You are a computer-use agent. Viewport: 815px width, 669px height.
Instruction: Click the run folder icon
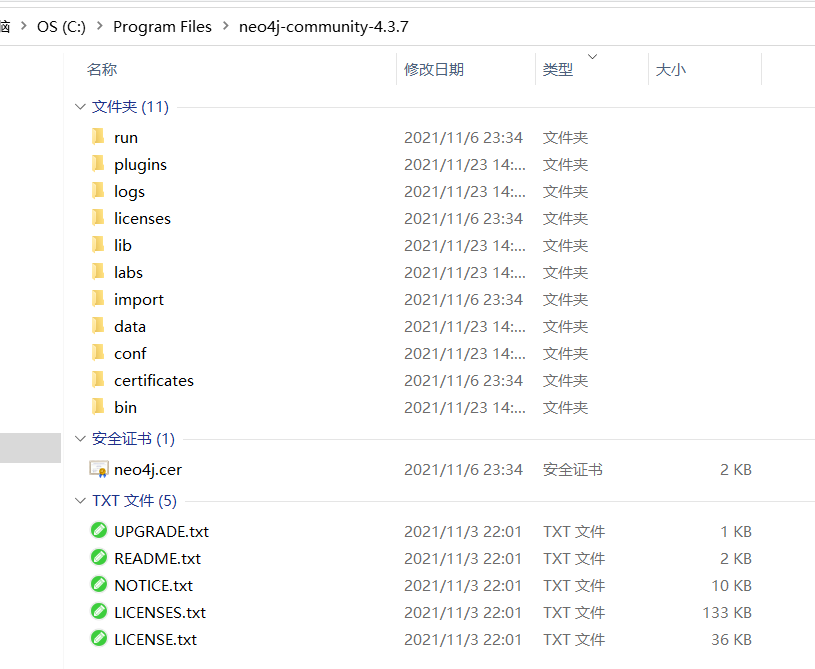(x=98, y=137)
